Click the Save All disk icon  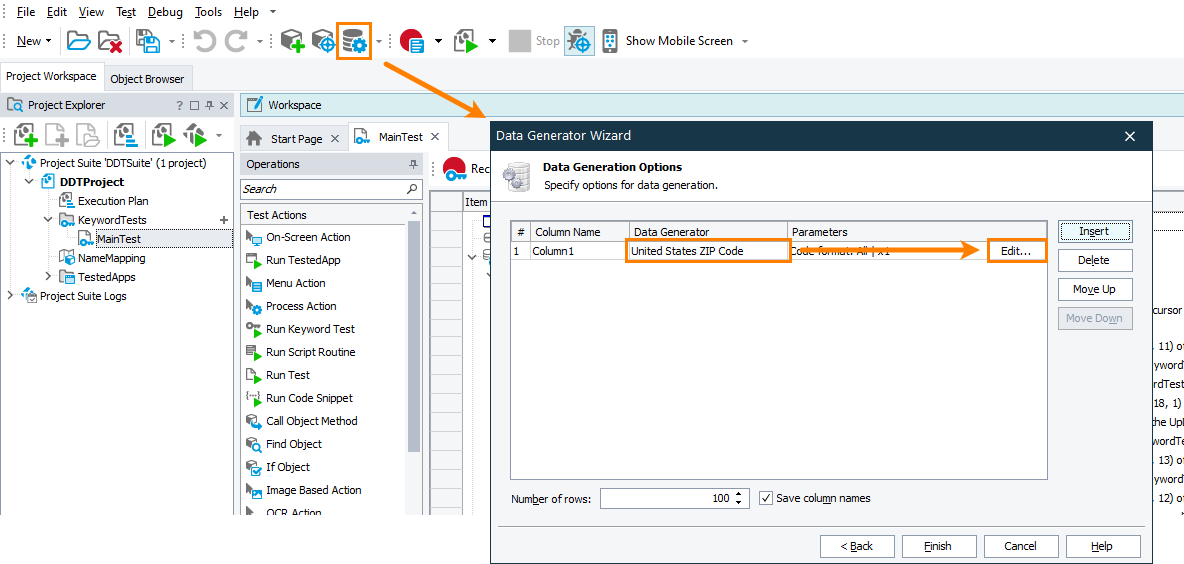point(148,41)
